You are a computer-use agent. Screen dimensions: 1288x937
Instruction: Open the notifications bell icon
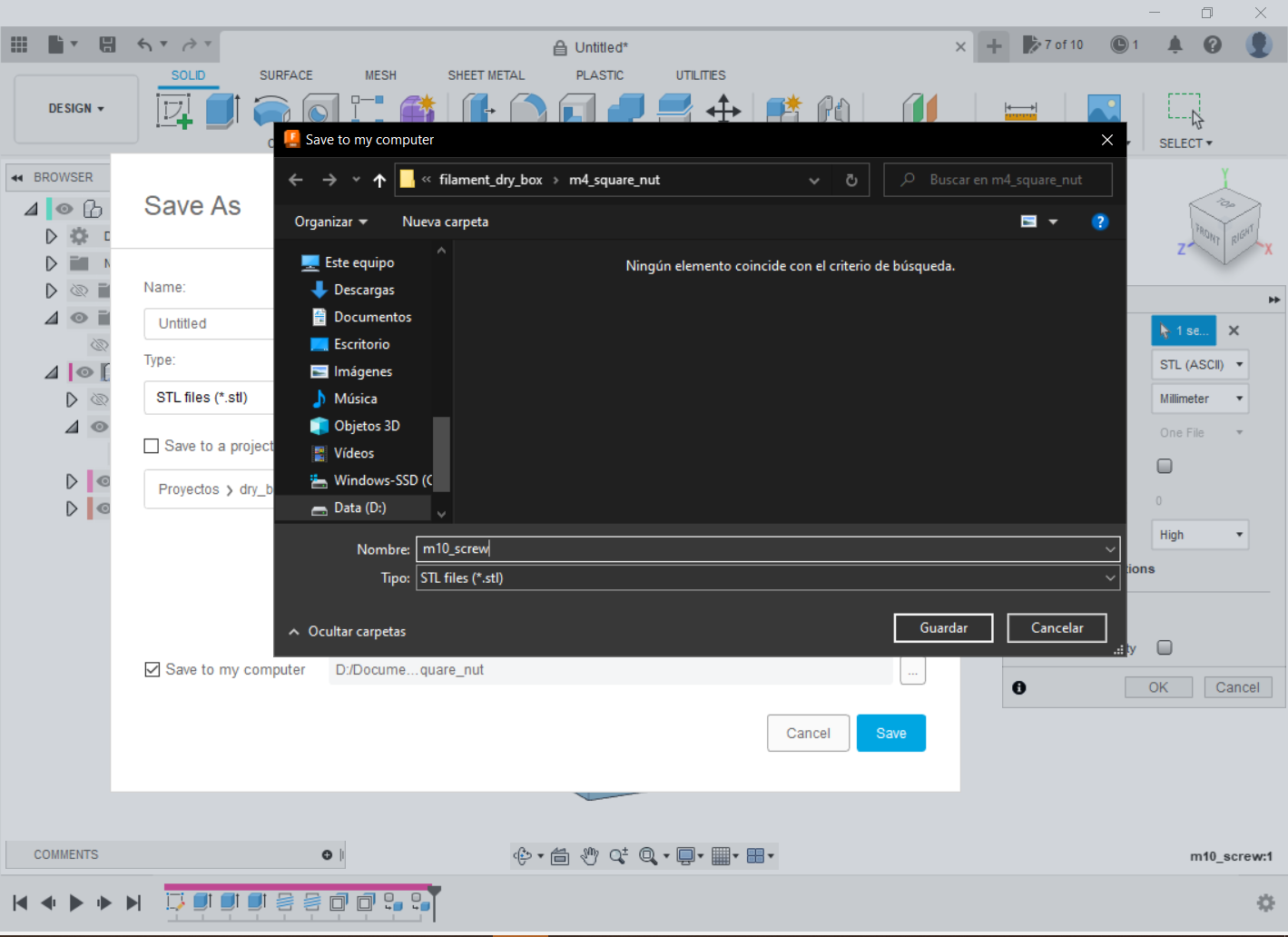(x=1175, y=44)
